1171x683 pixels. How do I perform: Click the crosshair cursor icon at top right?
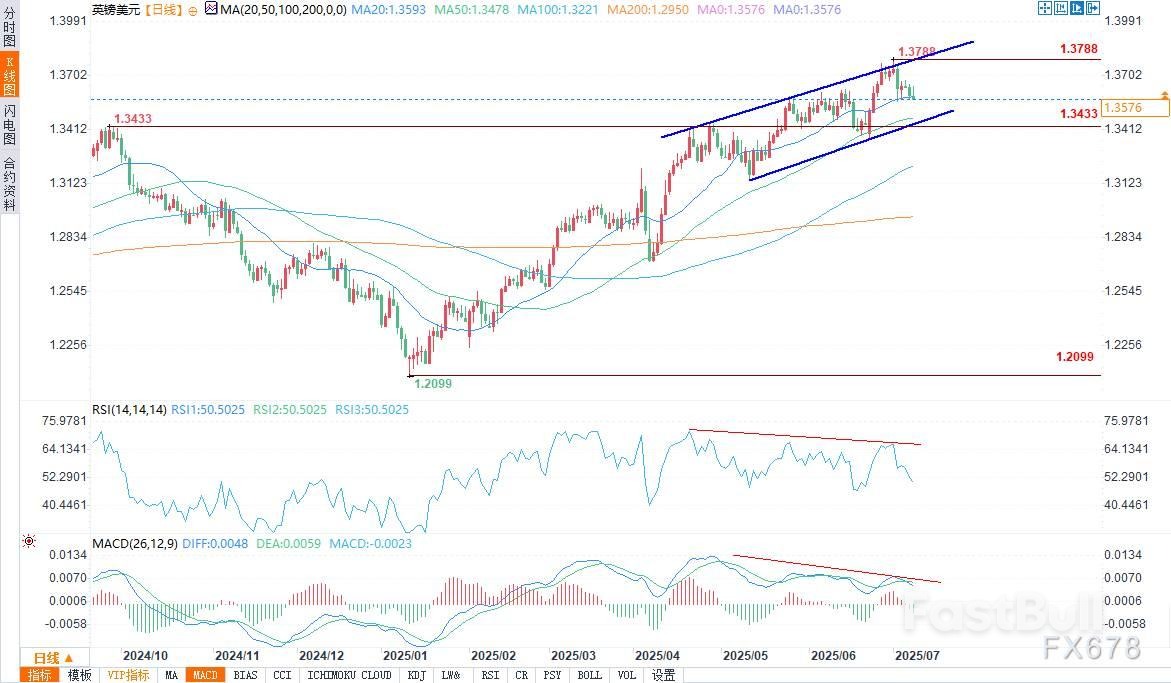pos(1044,9)
